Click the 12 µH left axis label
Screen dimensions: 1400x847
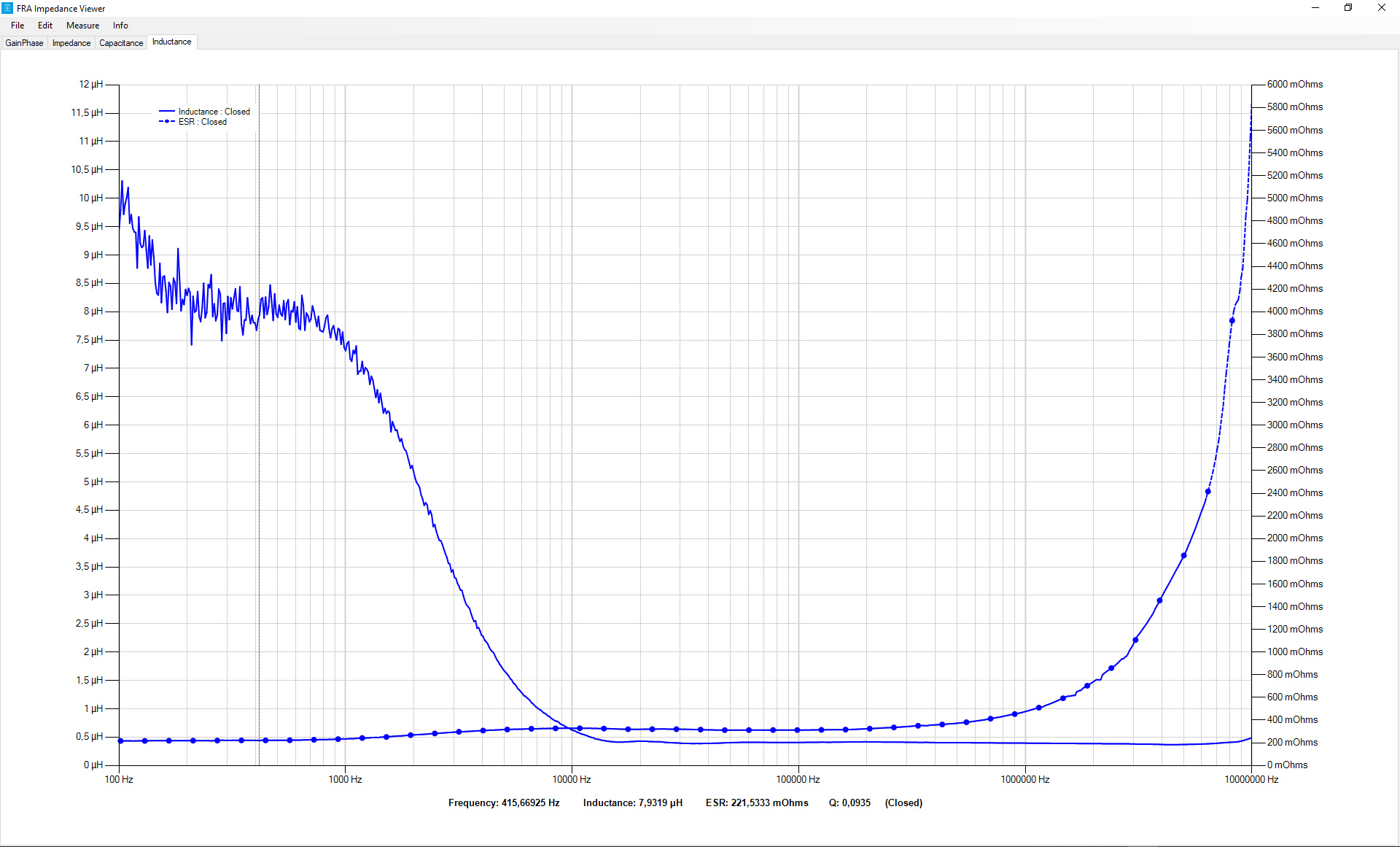(91, 85)
